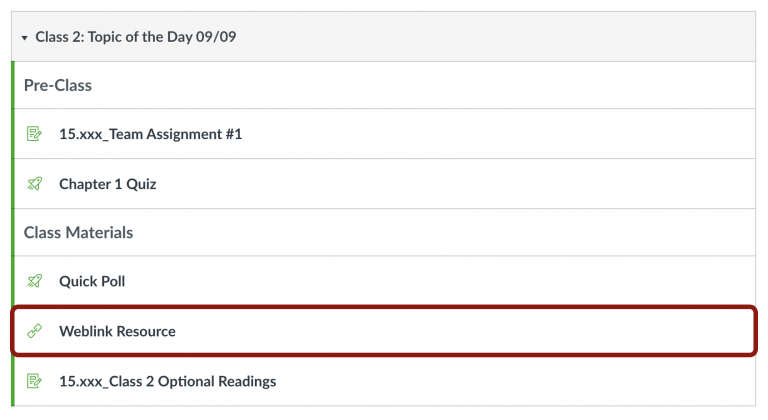
Task: Select the Pre-Class section header text
Action: 58,86
